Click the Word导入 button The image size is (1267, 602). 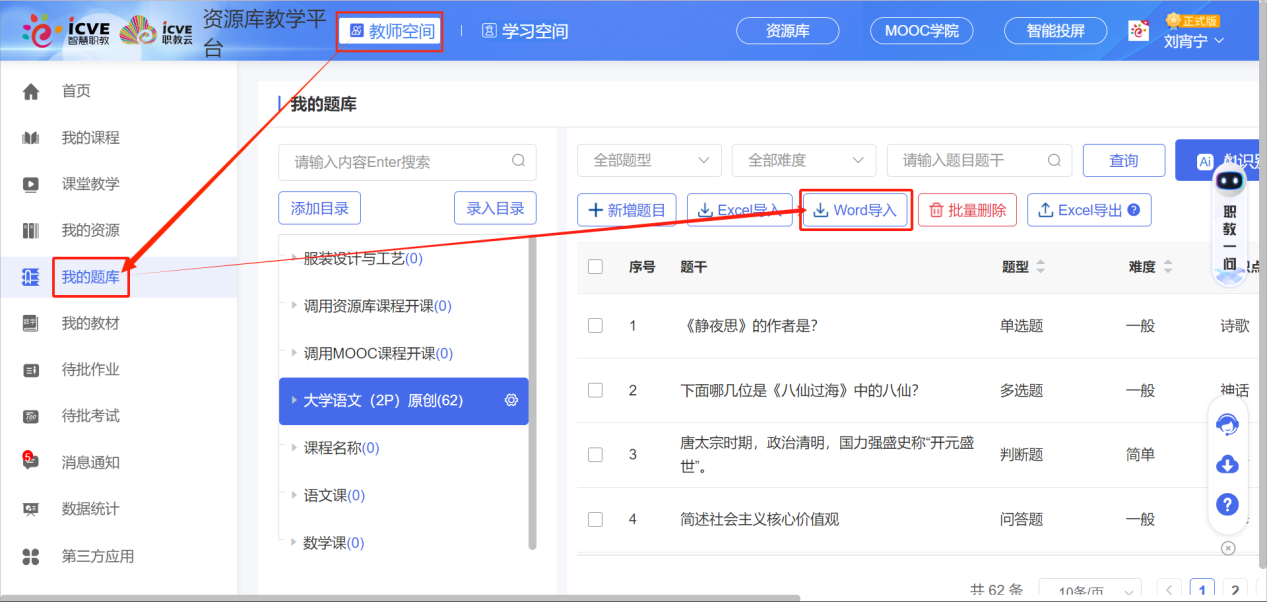tap(855, 211)
